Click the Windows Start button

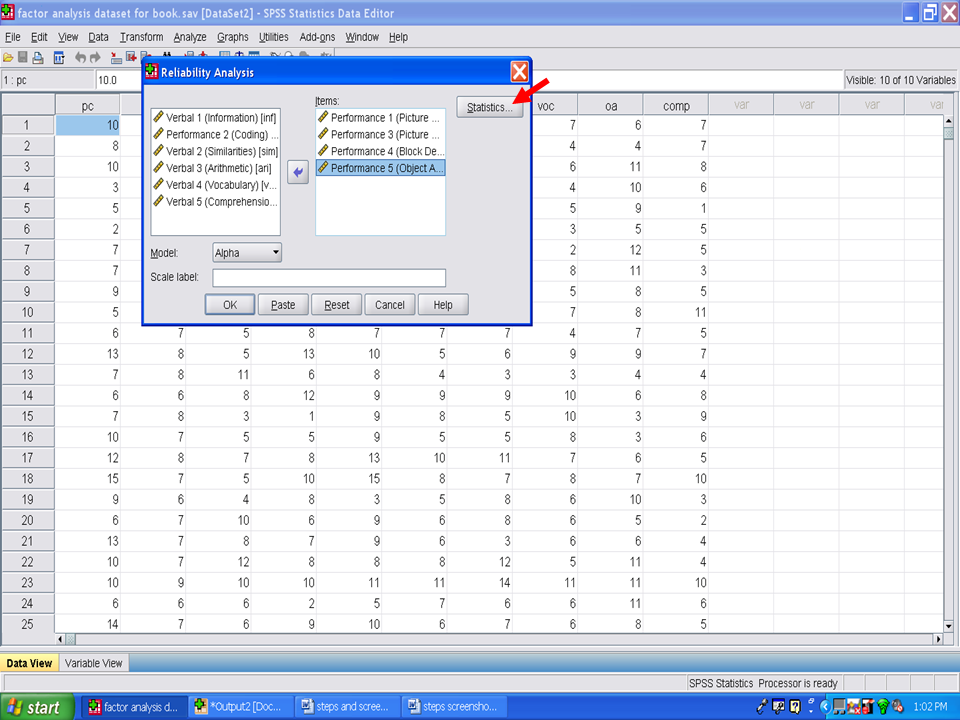pyautogui.click(x=36, y=707)
